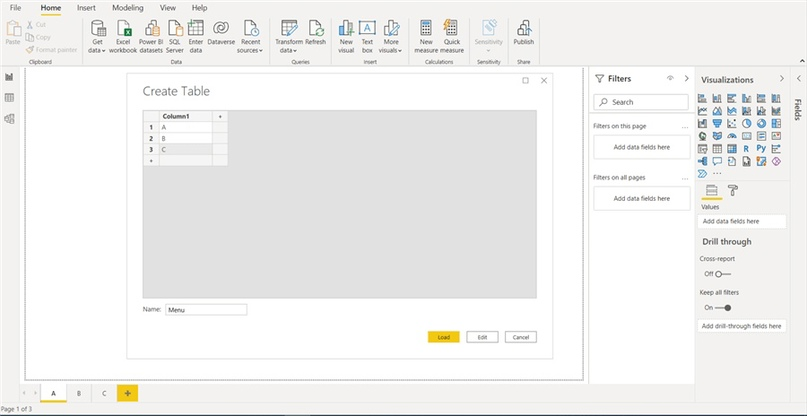Image resolution: width=807 pixels, height=416 pixels.
Task: Pick the map (globe) visual
Action: 703,136
